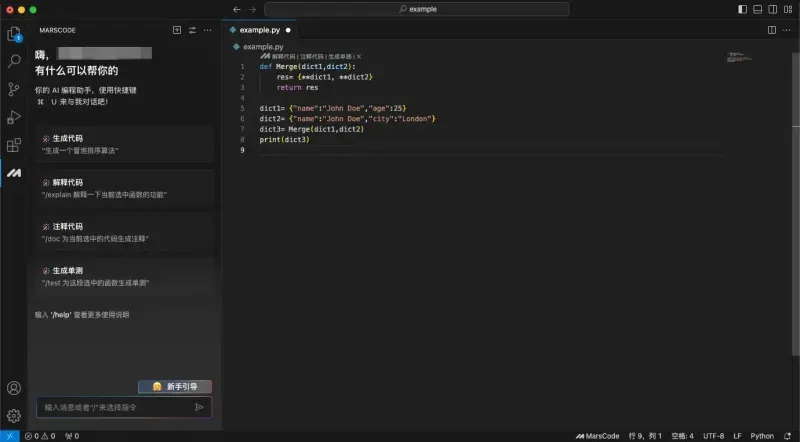Image resolution: width=800 pixels, height=442 pixels.
Task: Change end of line sequence LF
Action: pos(737,436)
